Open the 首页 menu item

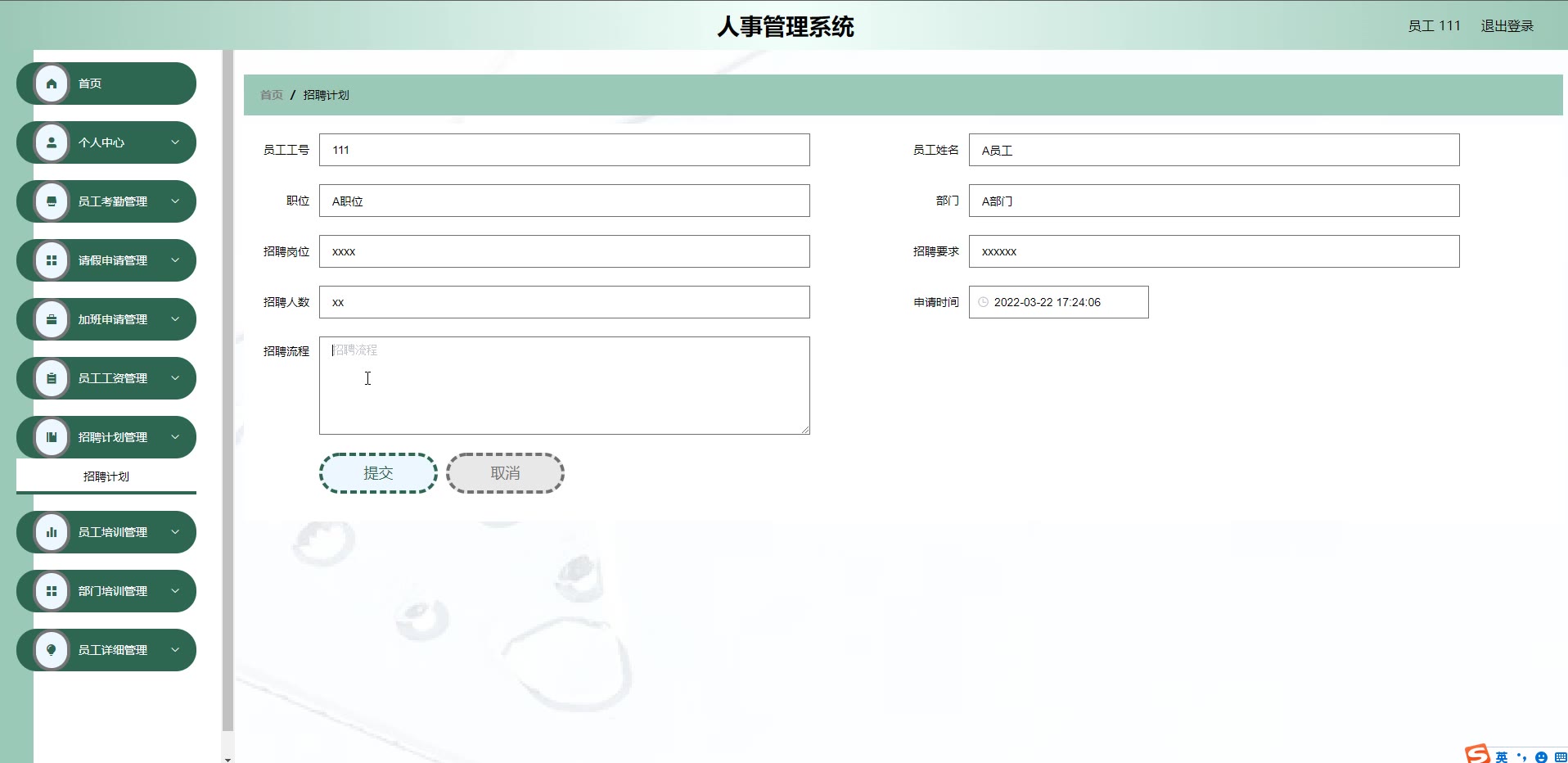click(x=106, y=84)
